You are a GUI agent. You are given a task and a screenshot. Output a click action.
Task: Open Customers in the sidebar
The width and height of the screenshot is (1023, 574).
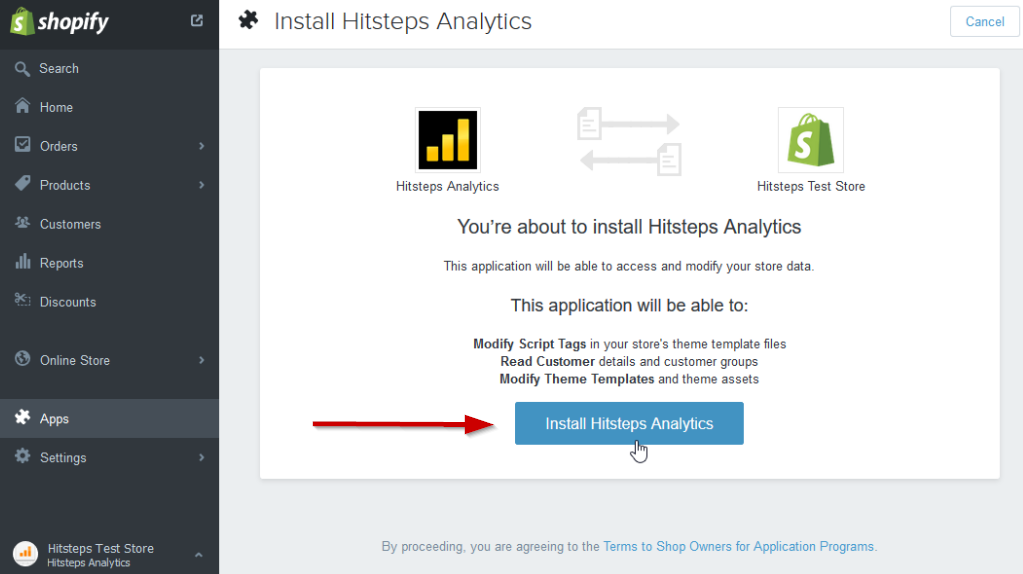(x=110, y=224)
